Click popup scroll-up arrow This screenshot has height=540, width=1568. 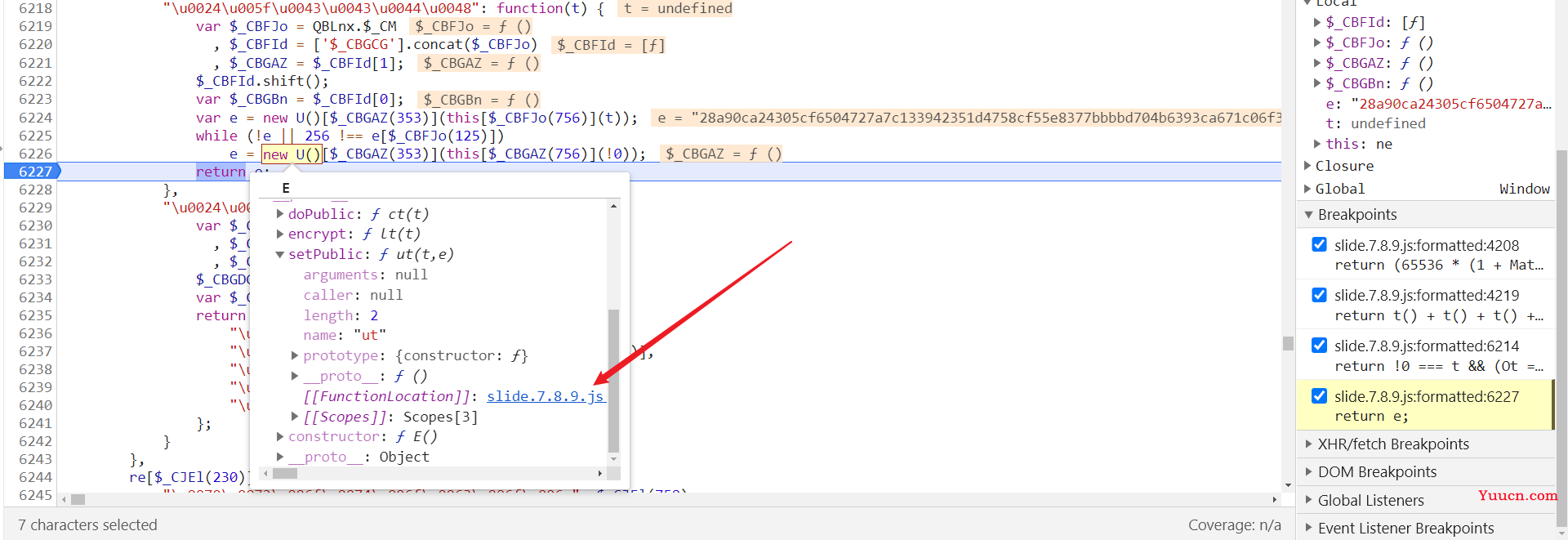click(613, 206)
